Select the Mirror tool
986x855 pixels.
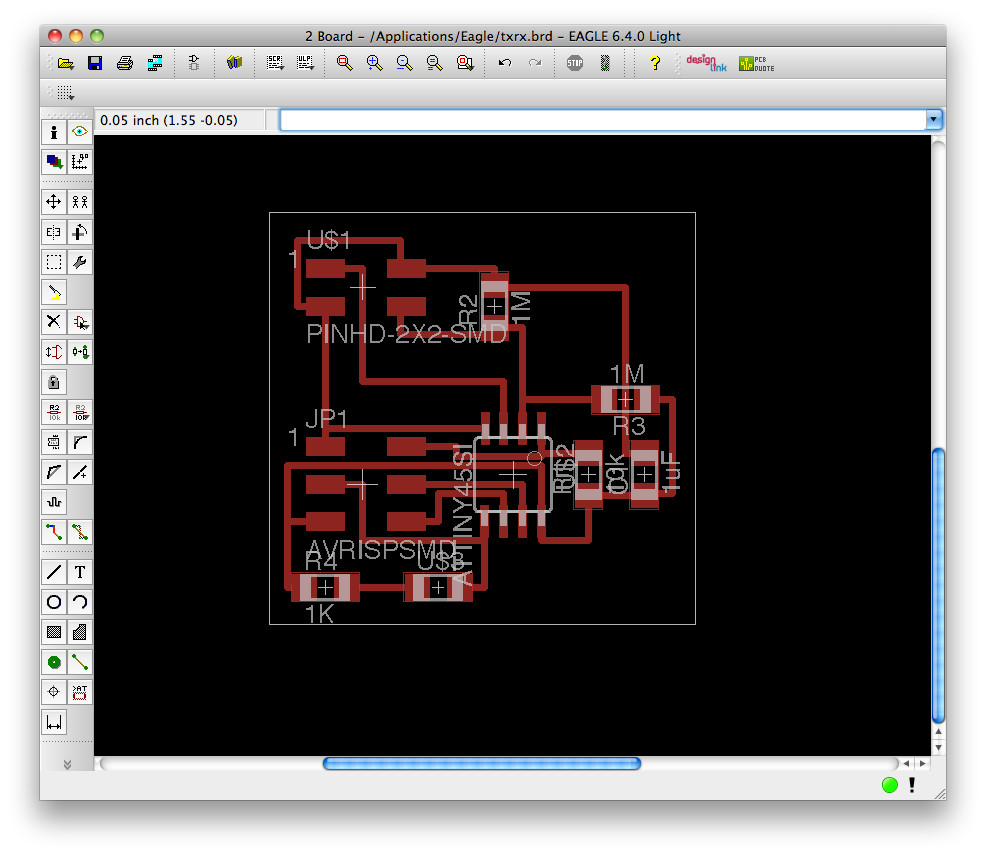(54, 232)
